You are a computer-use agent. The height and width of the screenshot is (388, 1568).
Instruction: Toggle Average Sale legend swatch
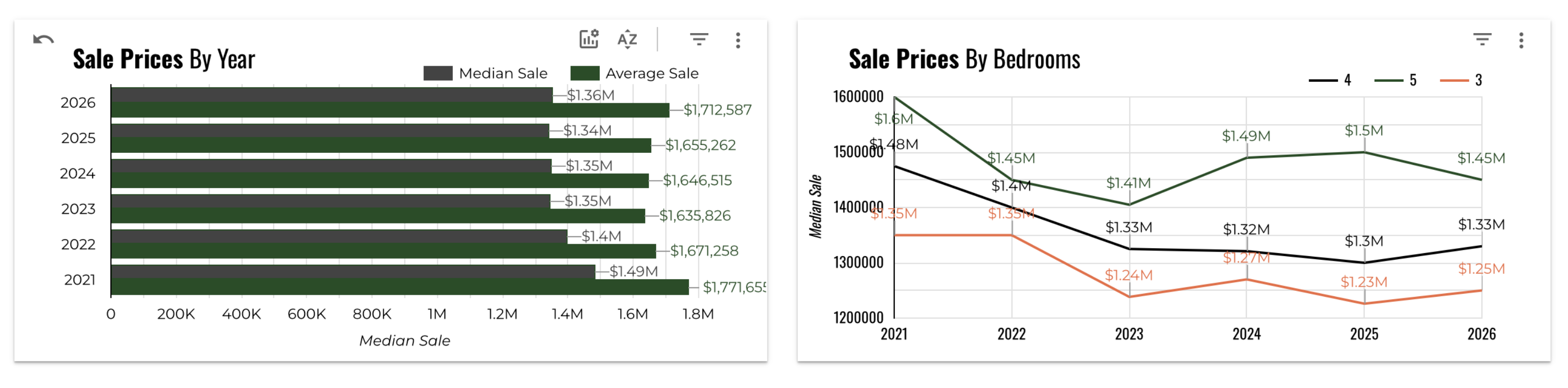584,73
